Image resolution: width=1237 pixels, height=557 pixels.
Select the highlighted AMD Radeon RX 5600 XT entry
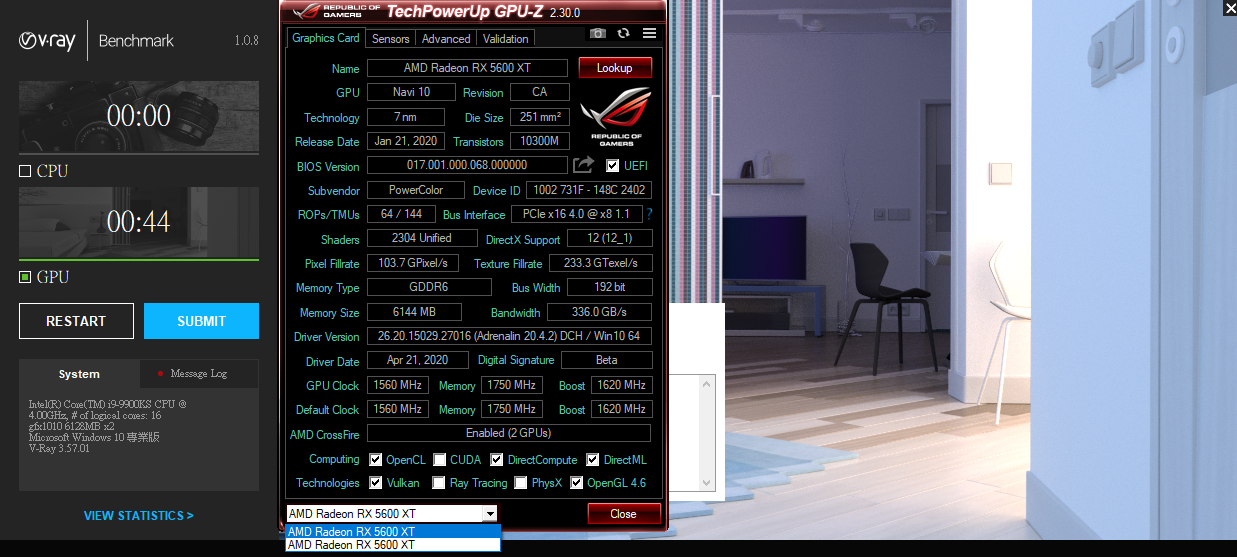[392, 531]
